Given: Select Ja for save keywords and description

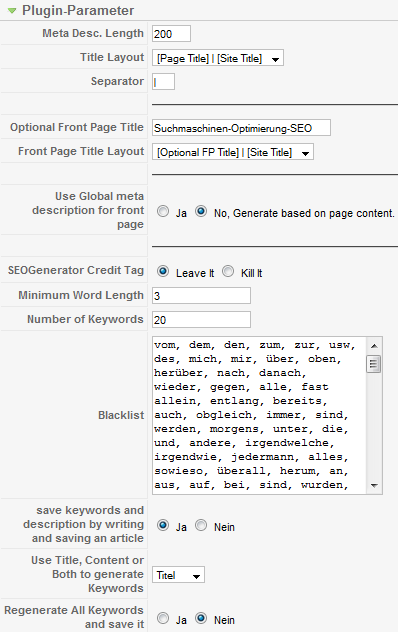Looking at the screenshot, I should 163,525.
